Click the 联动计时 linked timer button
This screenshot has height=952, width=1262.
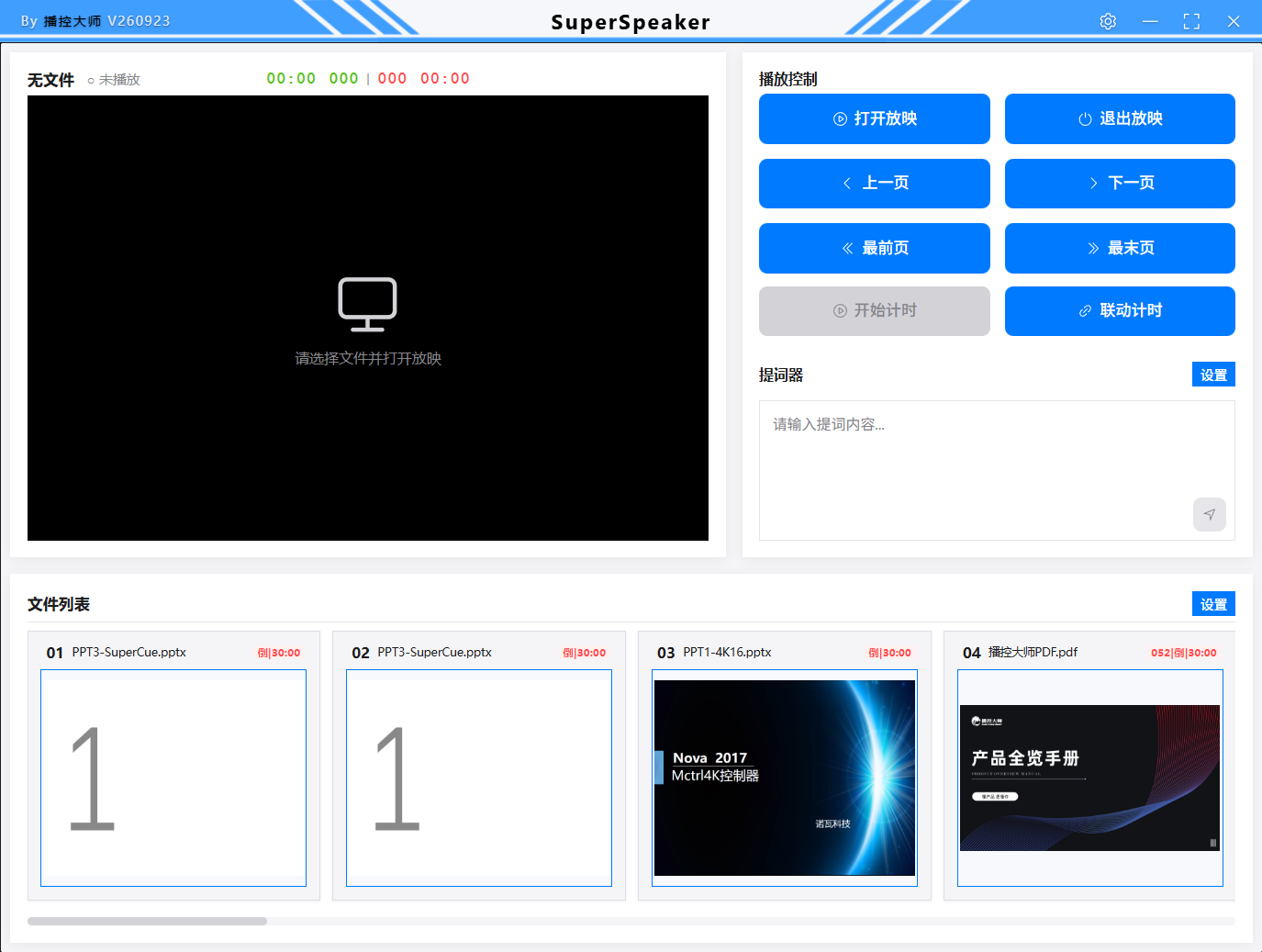point(1120,310)
